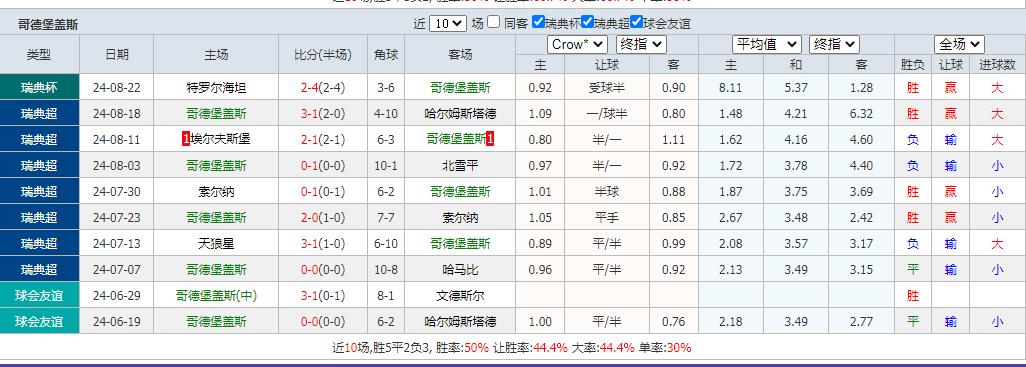Click the 哈马比 away team link

tap(460, 270)
